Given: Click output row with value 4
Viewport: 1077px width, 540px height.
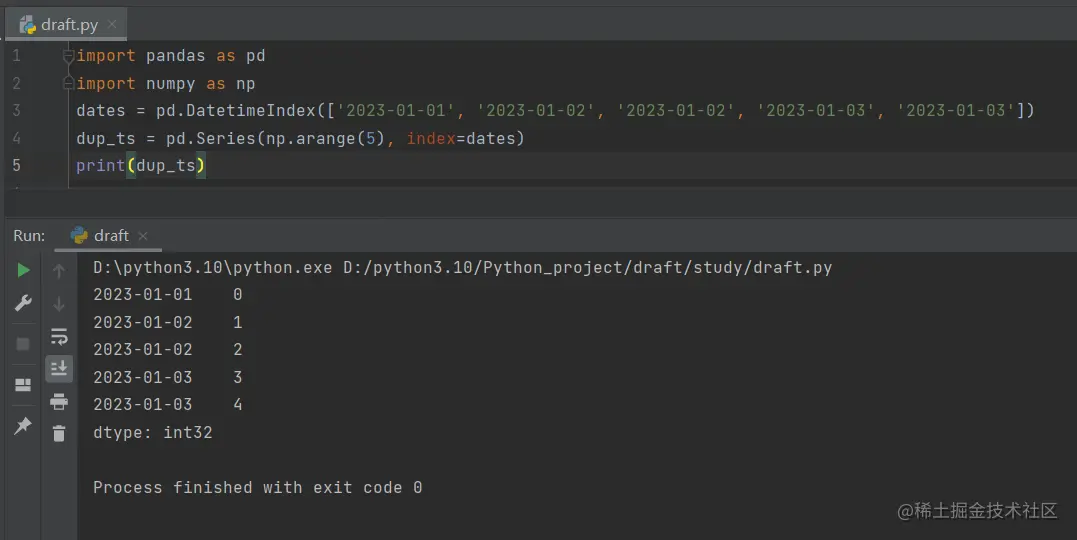Looking at the screenshot, I should [168, 405].
